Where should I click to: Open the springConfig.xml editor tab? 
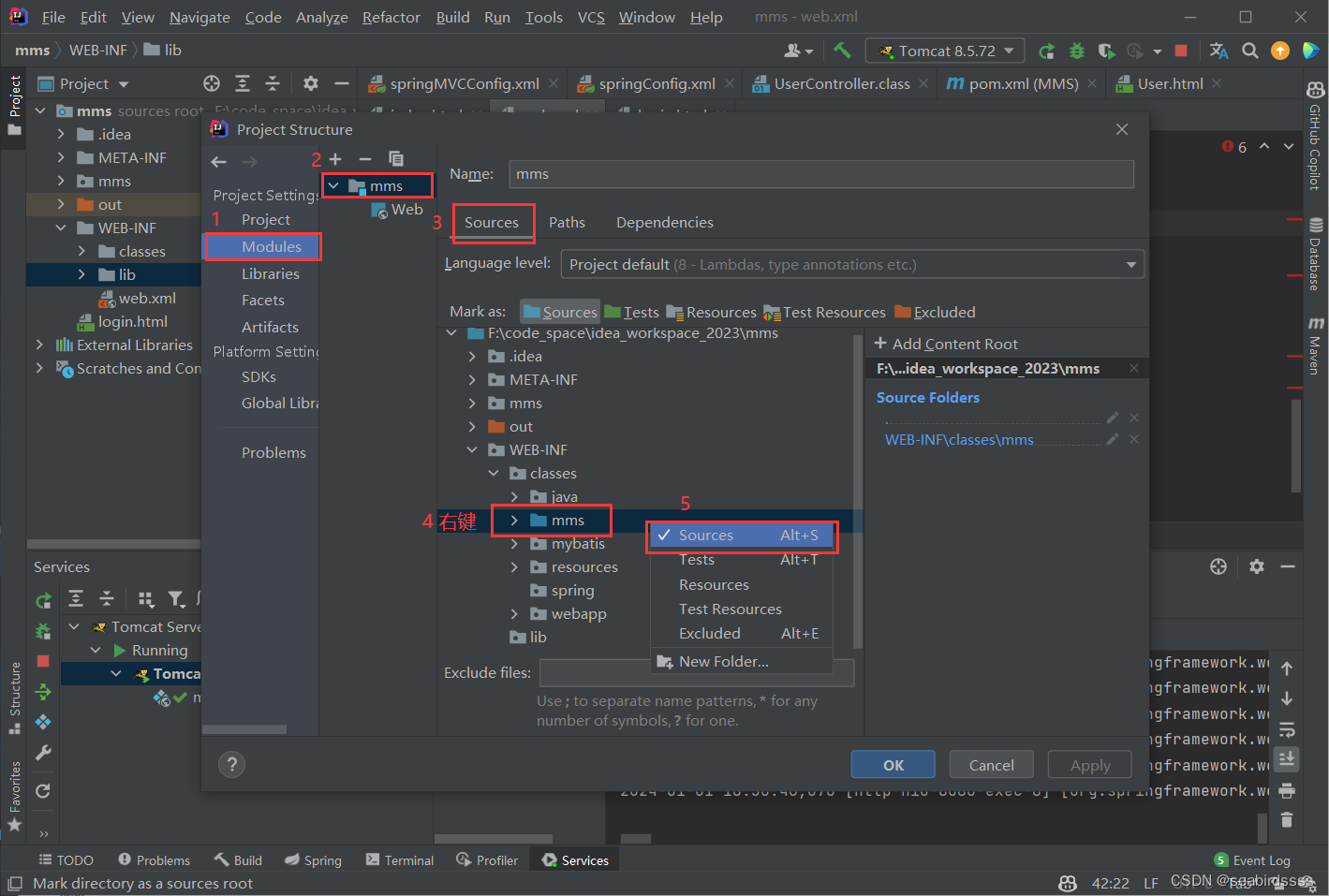click(x=657, y=83)
